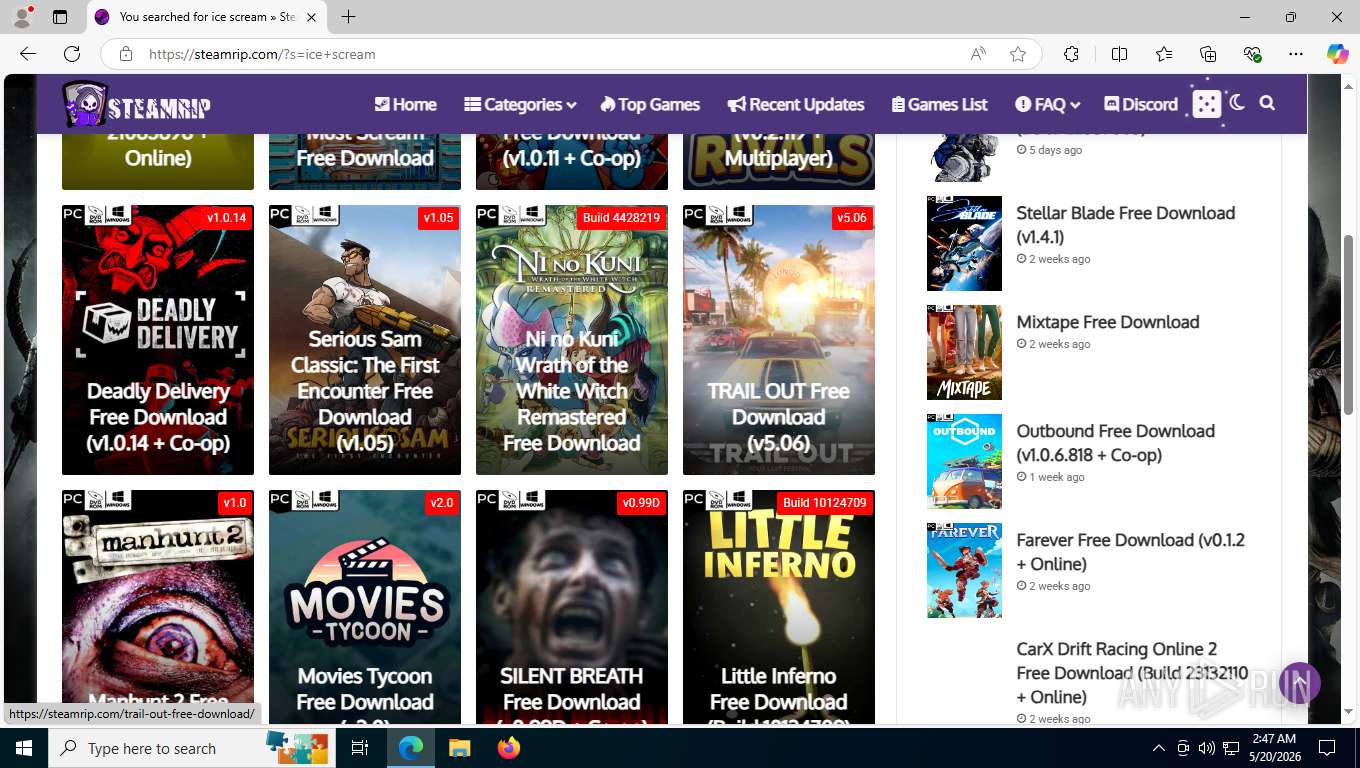Image resolution: width=1360 pixels, height=768 pixels.
Task: Open Split screen icon
Action: (x=1119, y=54)
